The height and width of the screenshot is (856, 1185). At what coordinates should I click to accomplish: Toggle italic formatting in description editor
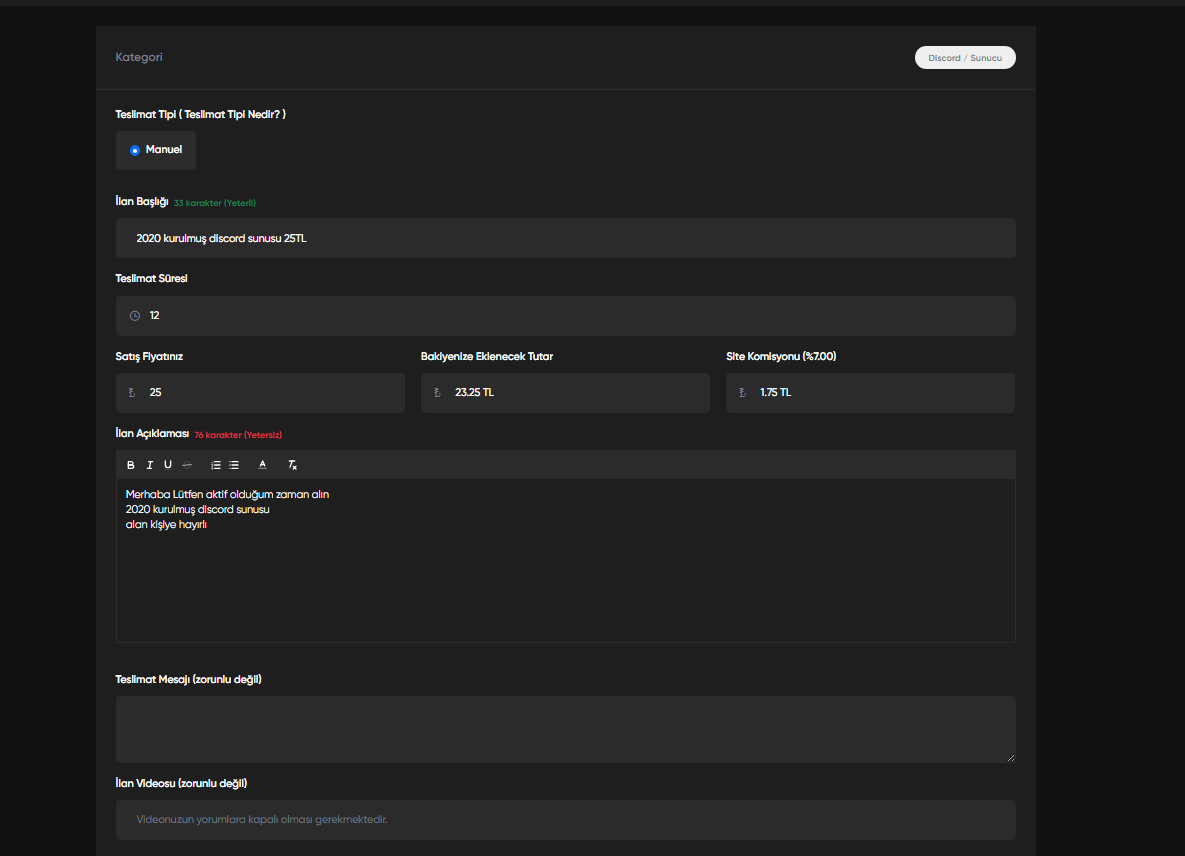150,465
